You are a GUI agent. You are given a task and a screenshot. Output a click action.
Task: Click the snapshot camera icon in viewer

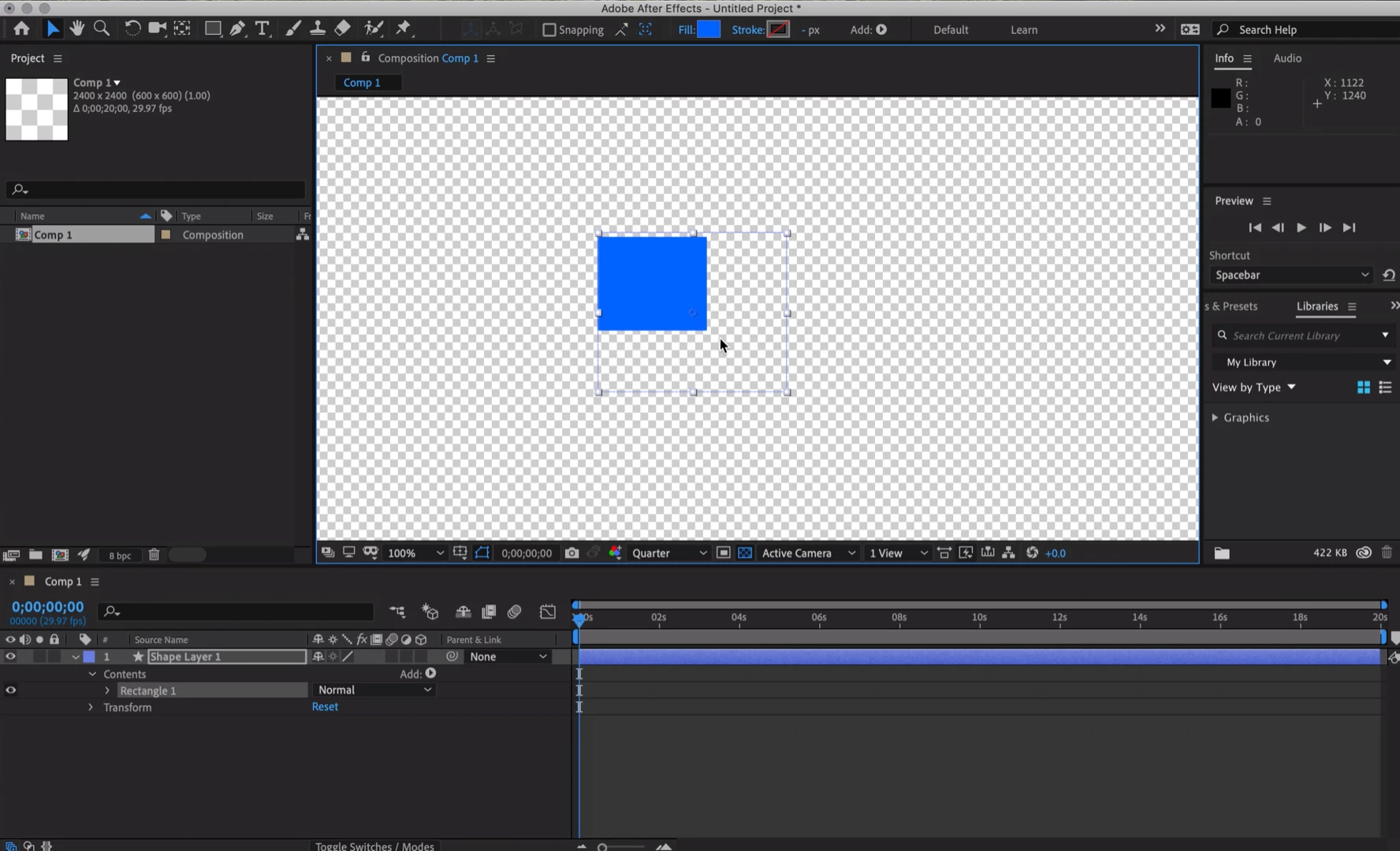click(572, 553)
